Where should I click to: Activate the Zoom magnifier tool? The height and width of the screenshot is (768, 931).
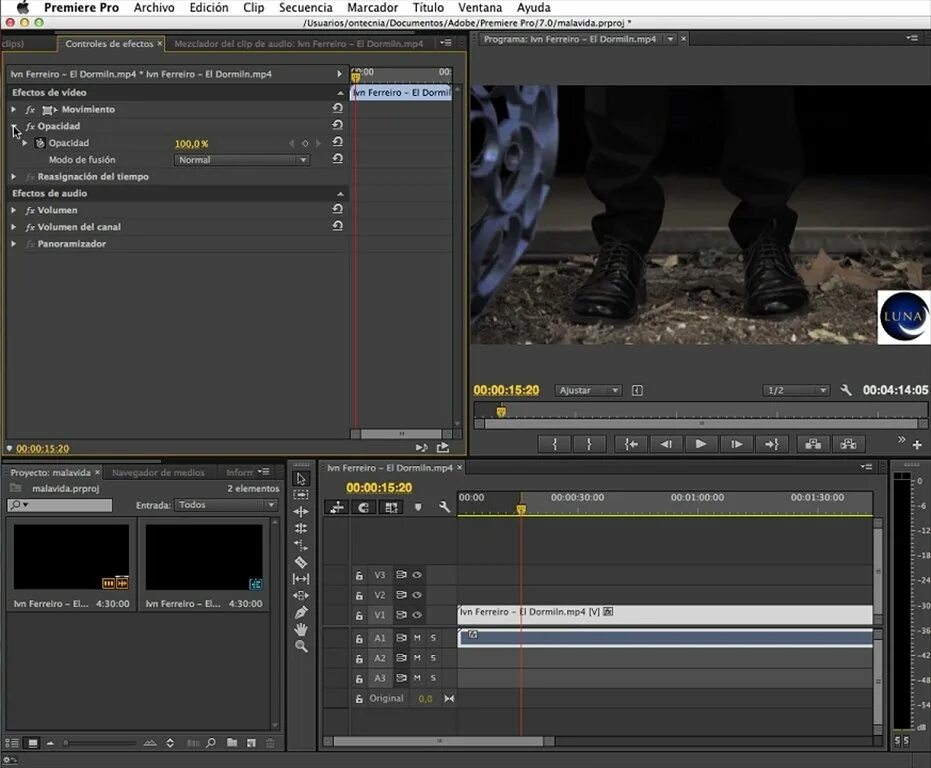(301, 646)
